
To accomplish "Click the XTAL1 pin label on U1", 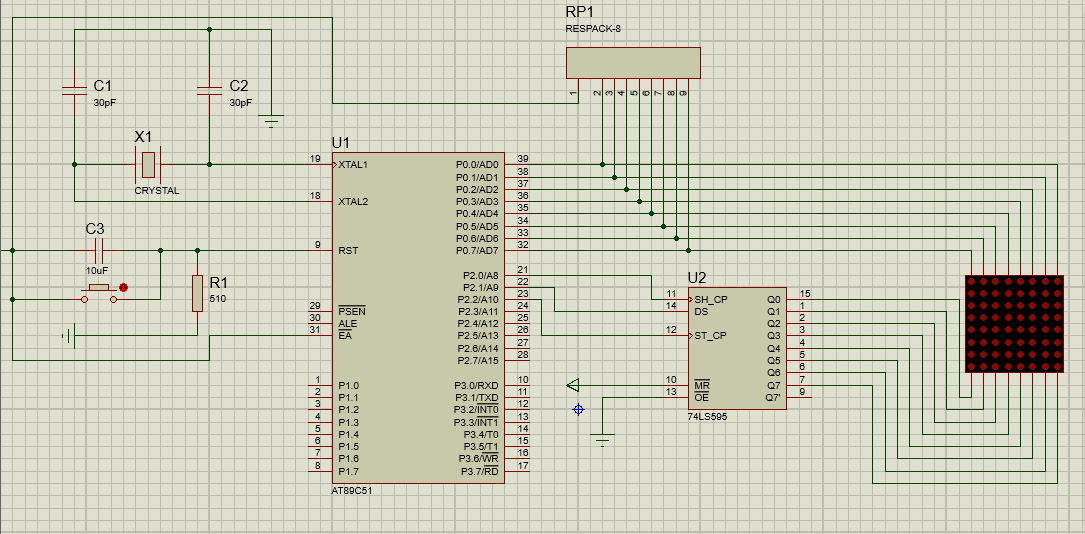I will click(x=353, y=165).
